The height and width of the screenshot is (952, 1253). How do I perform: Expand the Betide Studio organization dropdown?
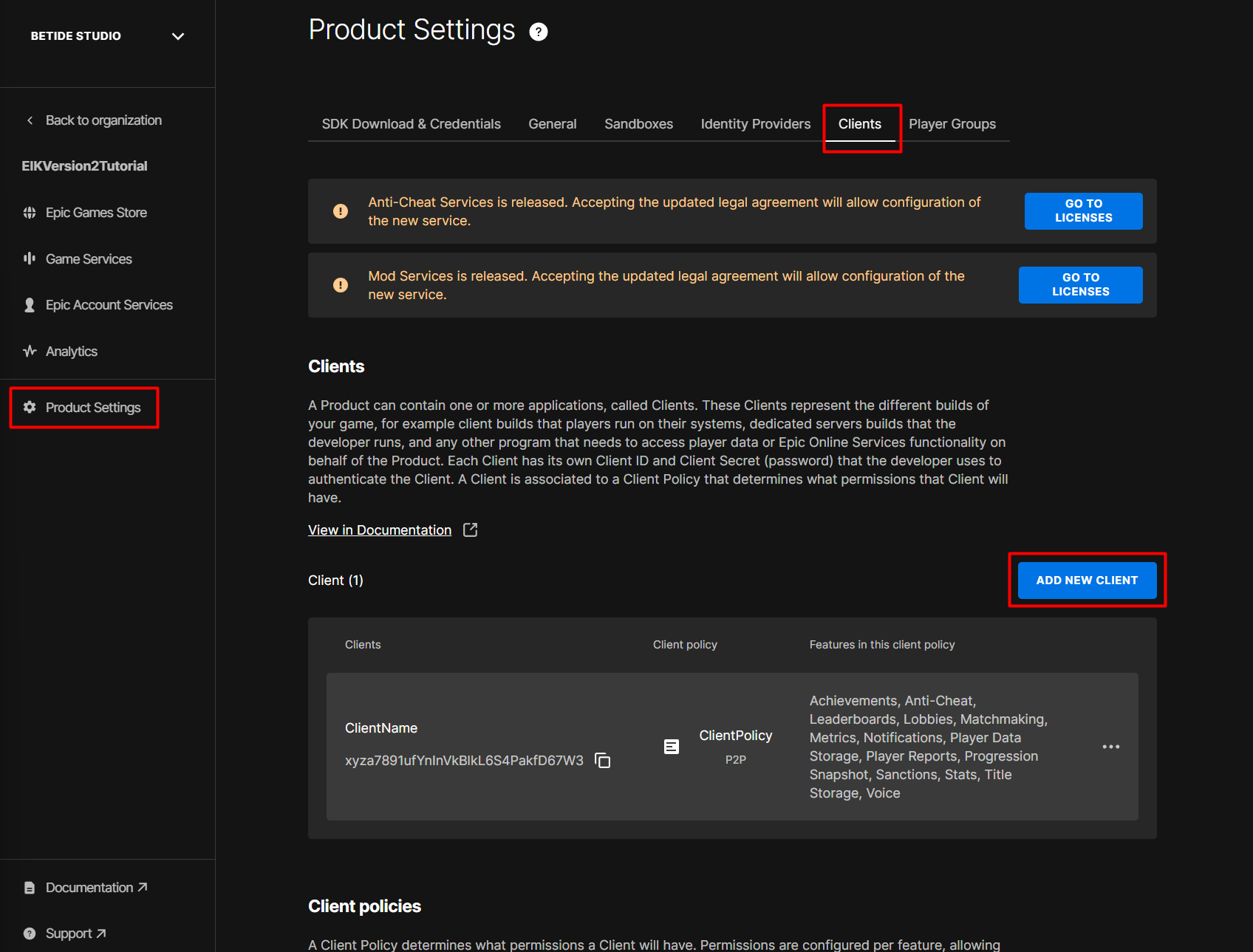click(177, 36)
